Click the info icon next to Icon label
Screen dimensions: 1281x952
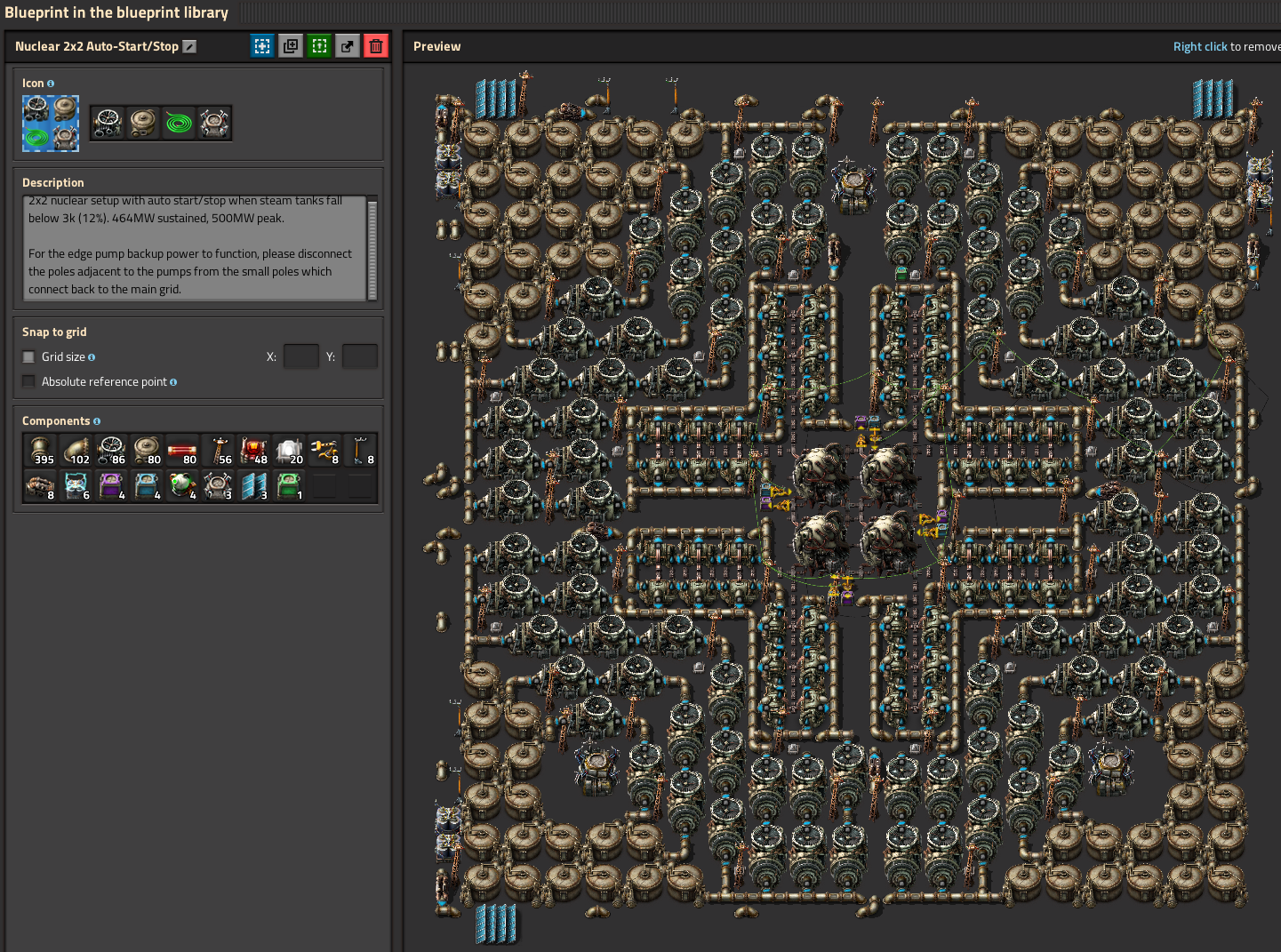coord(51,84)
